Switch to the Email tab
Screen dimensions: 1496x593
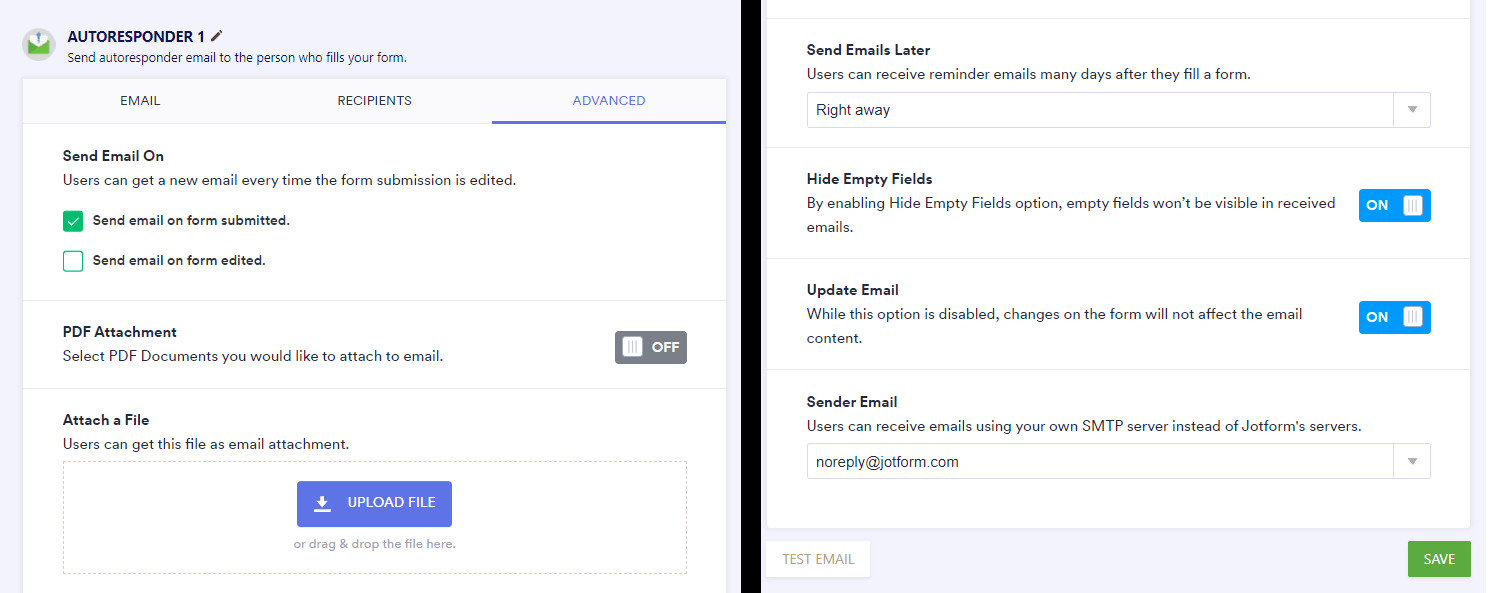pos(140,101)
